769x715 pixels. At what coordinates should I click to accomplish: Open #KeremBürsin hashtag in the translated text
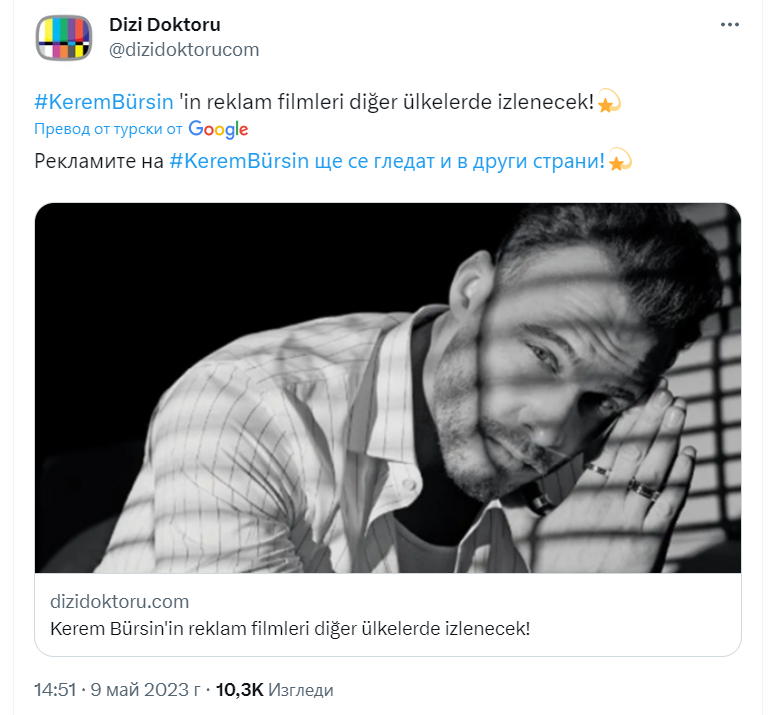coord(238,161)
